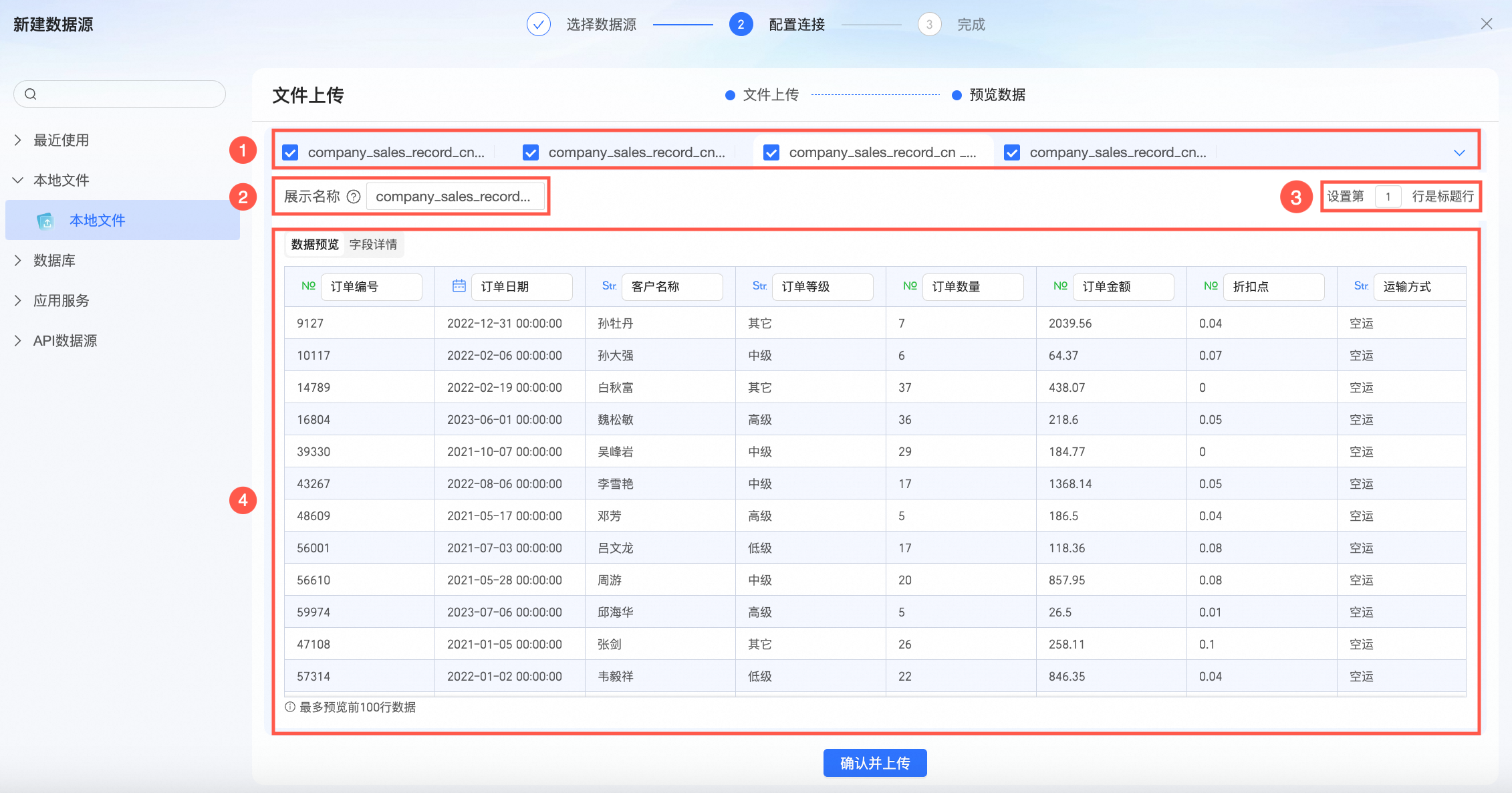The width and height of the screenshot is (1512, 793).
Task: Toggle the fourth company_sales_record file checkbox
Action: [1012, 152]
